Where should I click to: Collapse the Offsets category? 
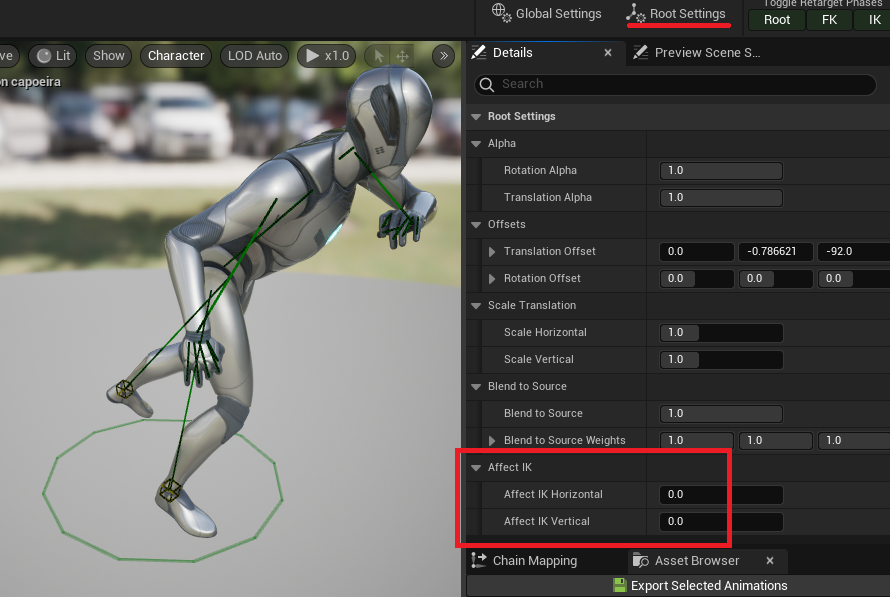point(476,225)
